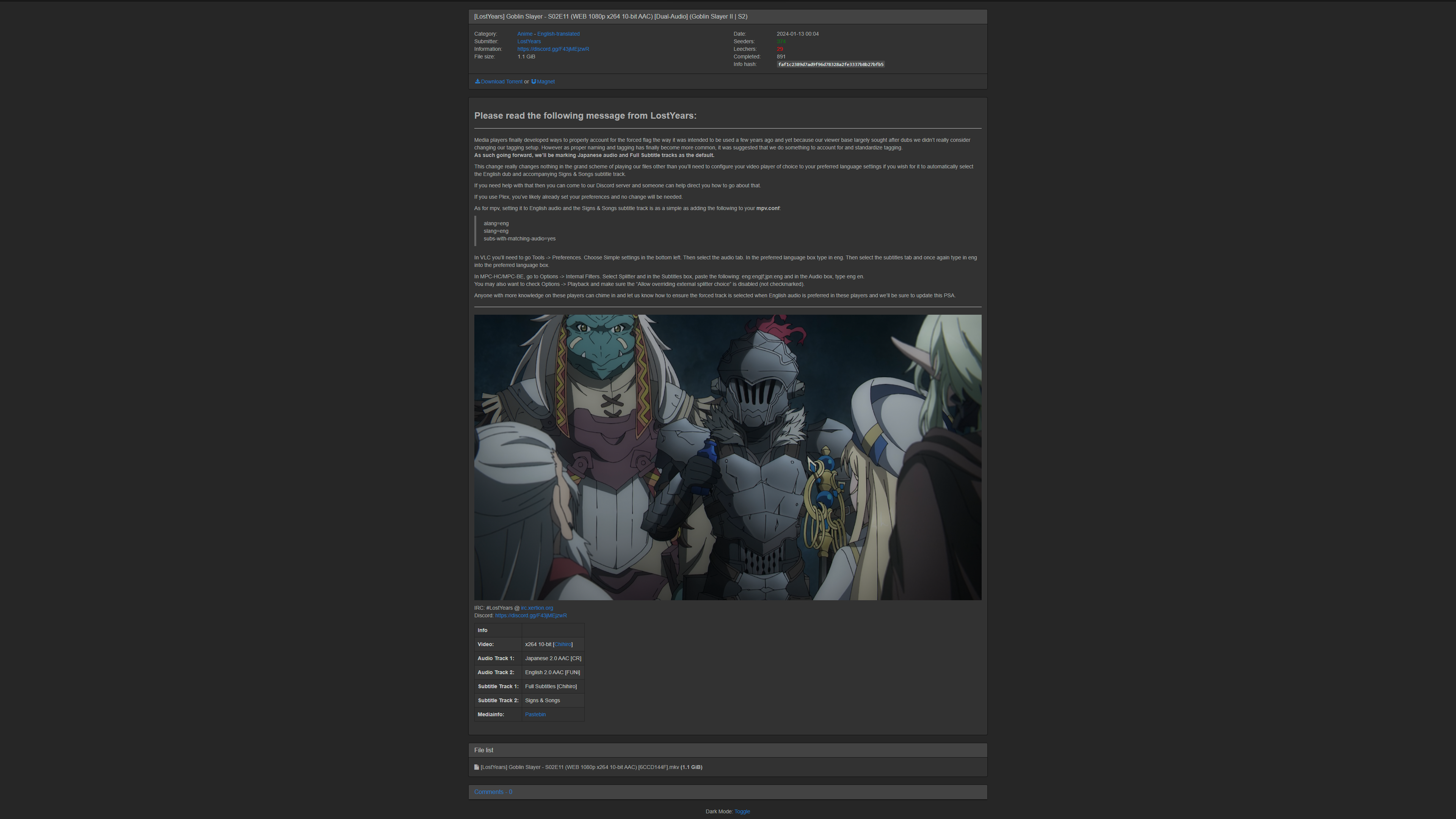Click the file icon in File list

[477, 767]
